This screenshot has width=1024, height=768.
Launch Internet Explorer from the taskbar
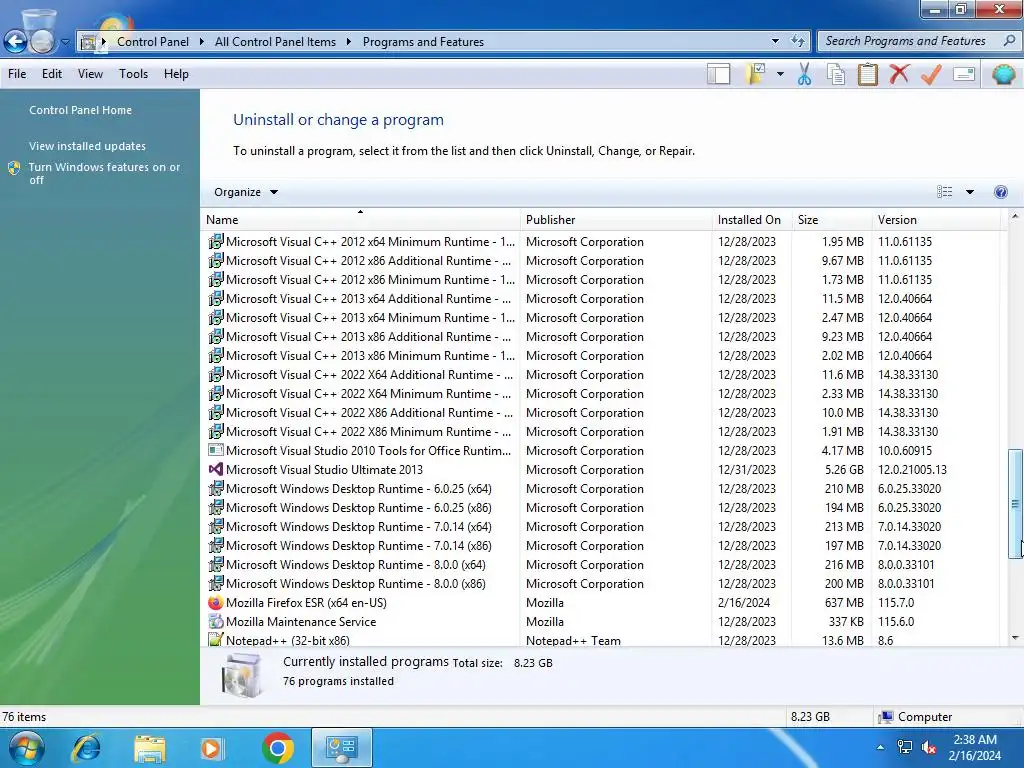(86, 748)
